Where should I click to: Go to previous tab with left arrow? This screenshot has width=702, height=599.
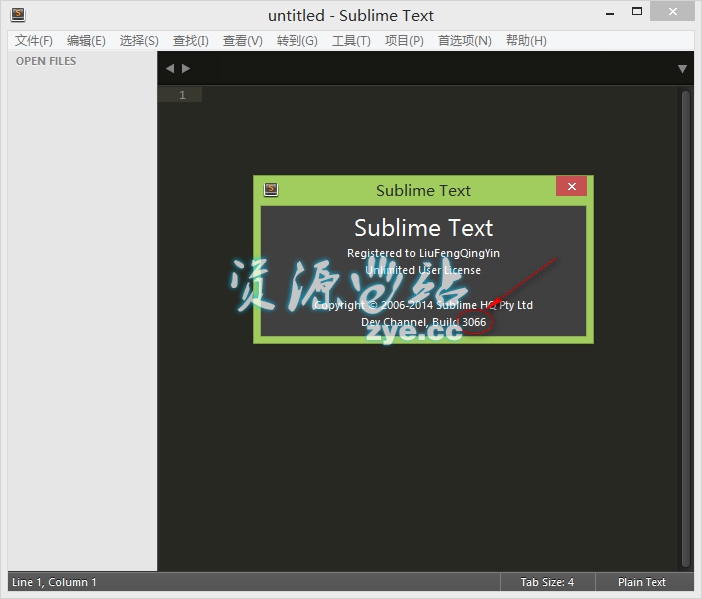point(170,68)
